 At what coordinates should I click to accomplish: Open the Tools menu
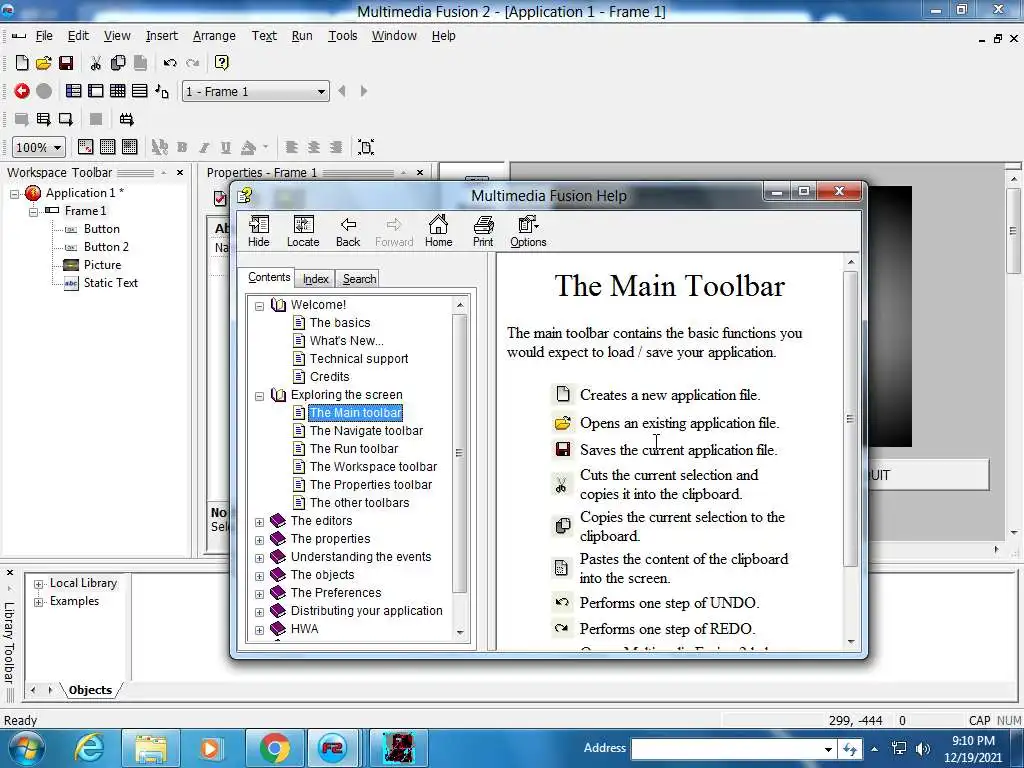(342, 36)
